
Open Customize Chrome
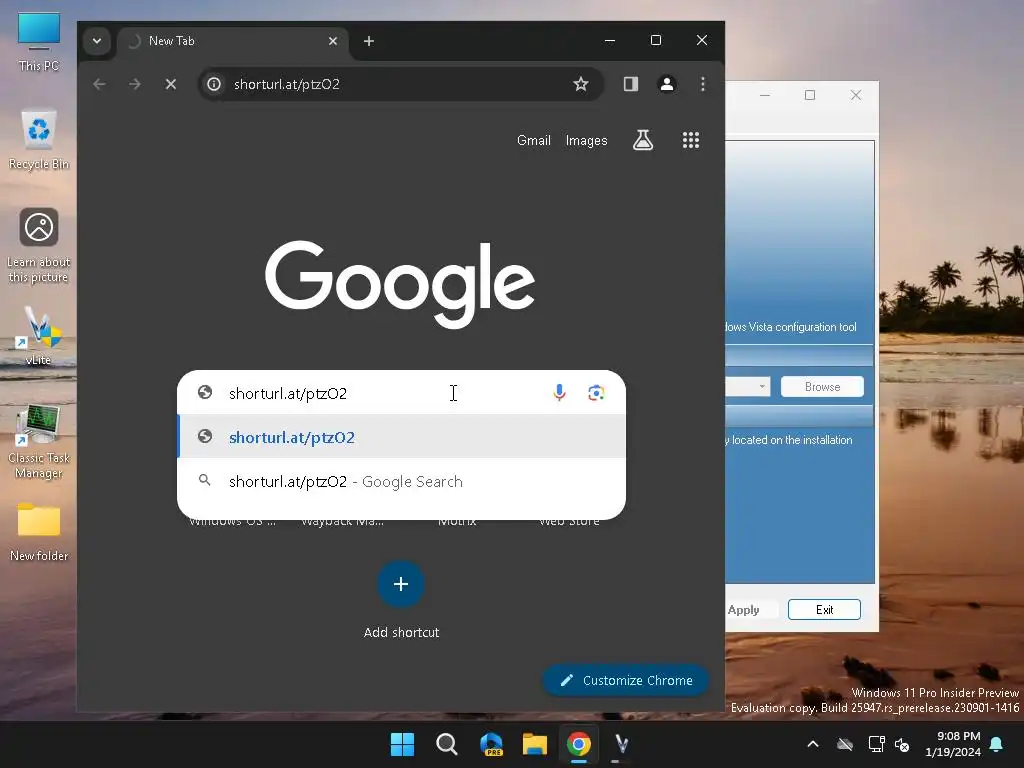click(626, 680)
